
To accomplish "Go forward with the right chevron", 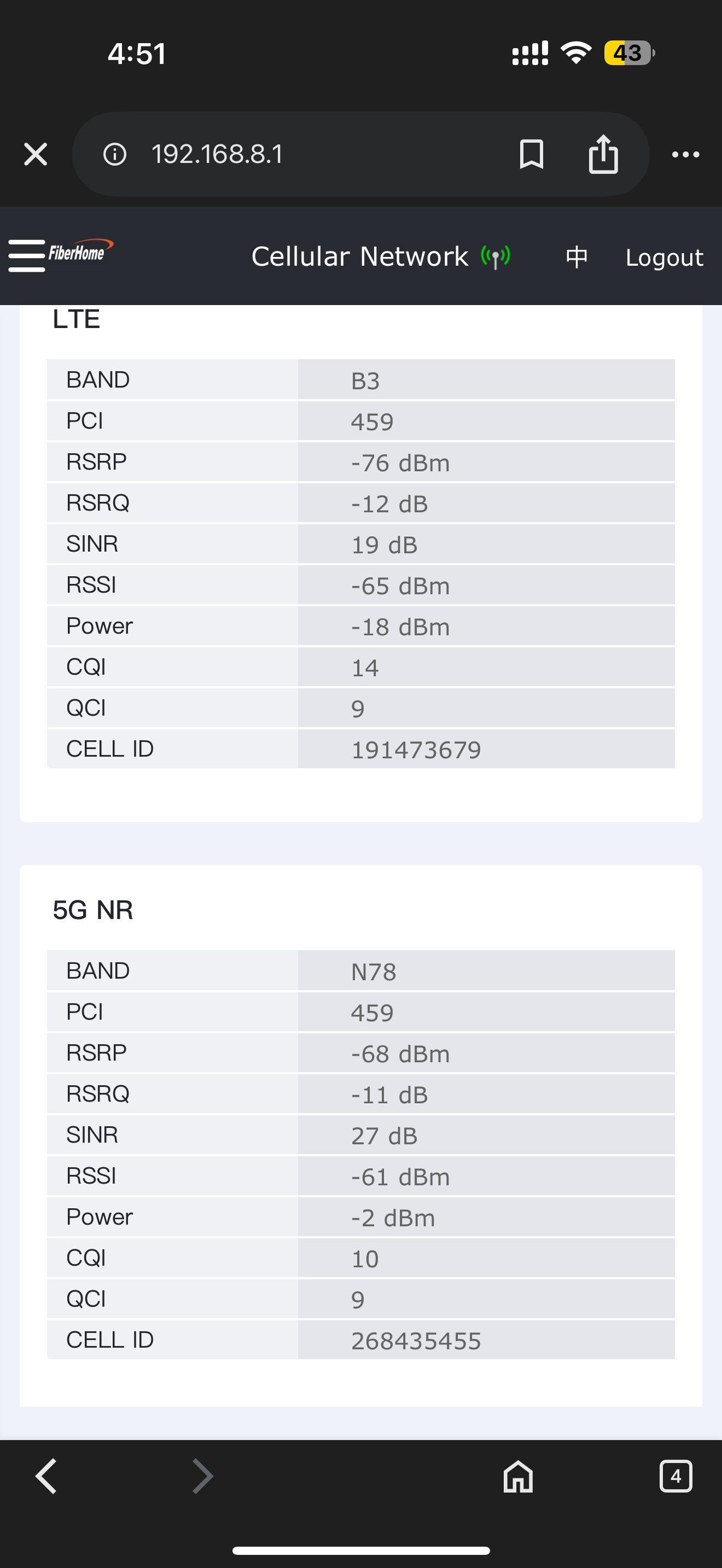I will click(x=203, y=1476).
